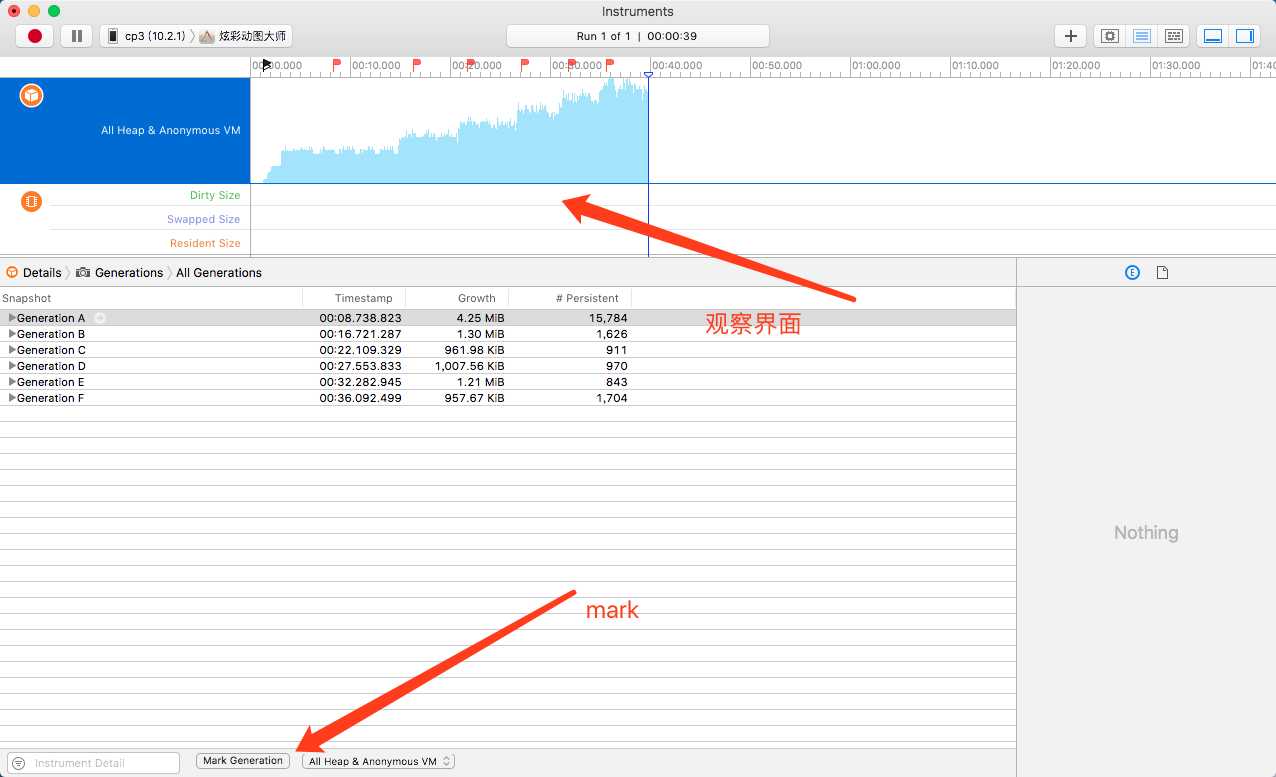Switch to Instruments strategy list icon
This screenshot has height=777, width=1276.
point(1141,36)
